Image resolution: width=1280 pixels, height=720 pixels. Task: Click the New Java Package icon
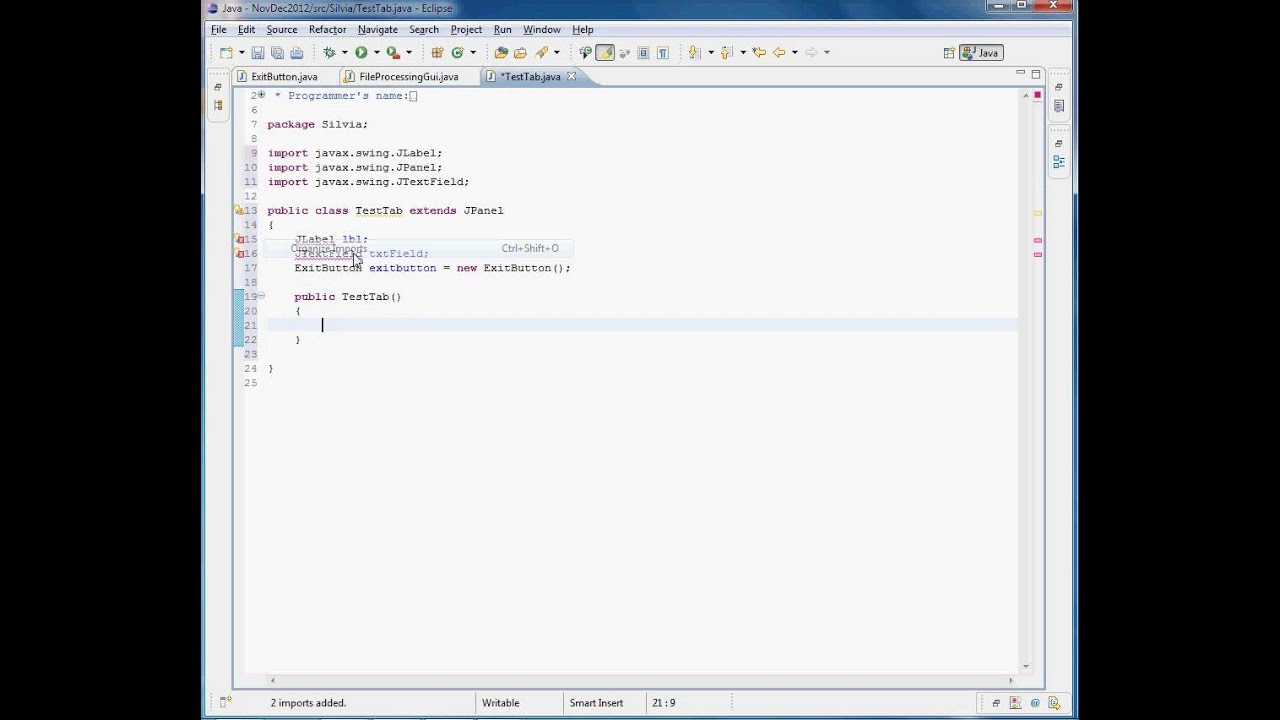437,52
